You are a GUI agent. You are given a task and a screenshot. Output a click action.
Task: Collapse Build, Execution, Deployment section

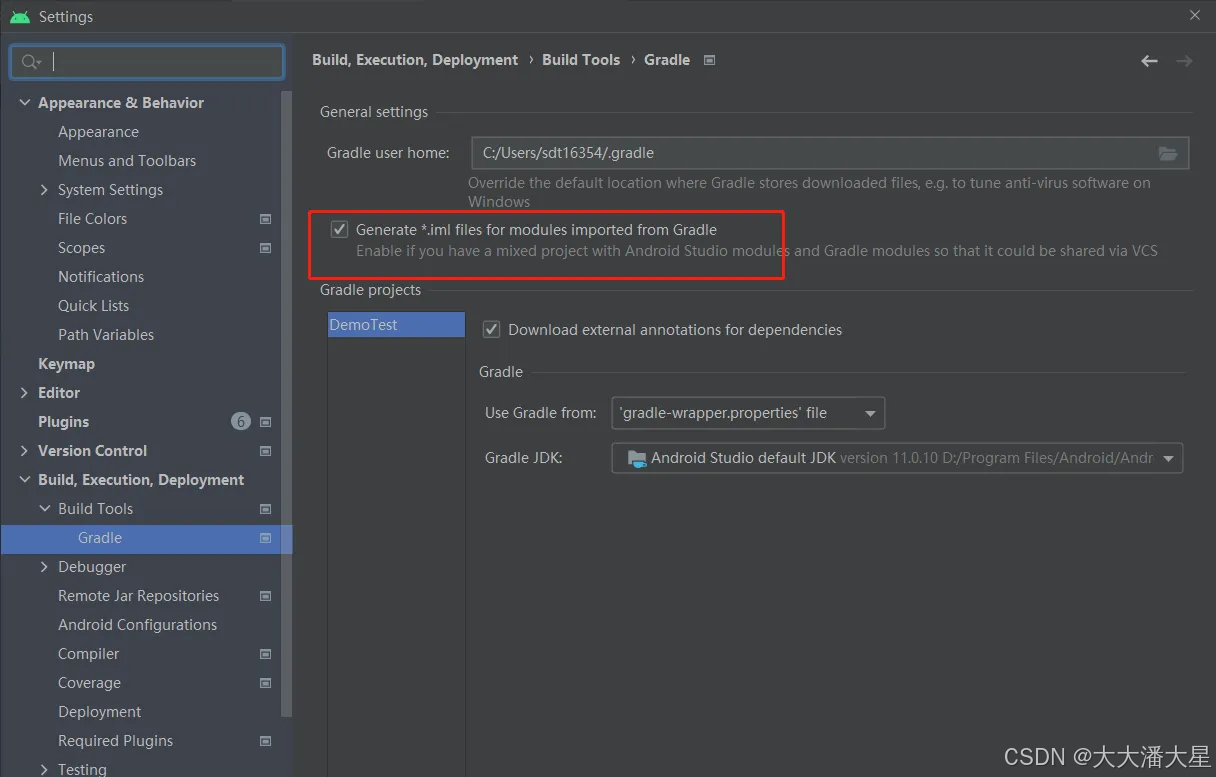point(25,480)
